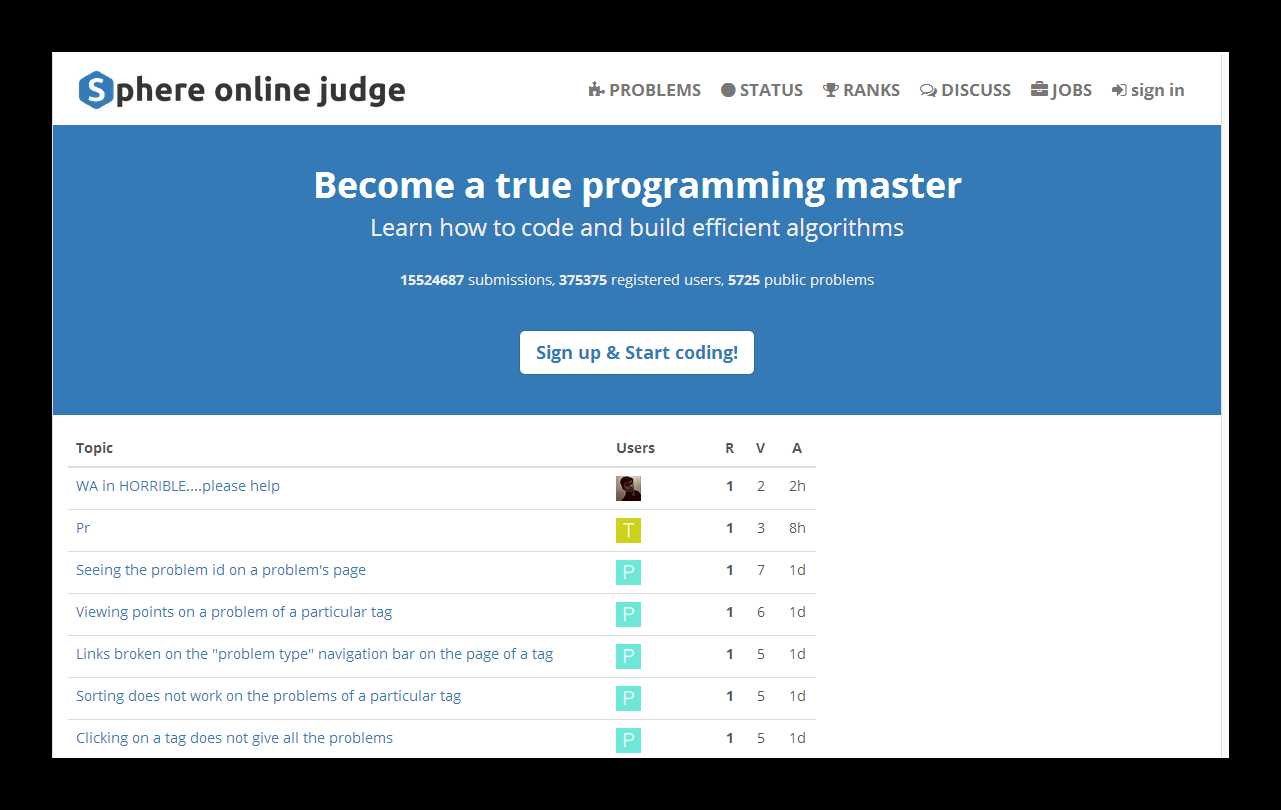Viewport: 1281px width, 810px height.
Task: Click the P avatar for Links broken topic
Action: click(628, 656)
